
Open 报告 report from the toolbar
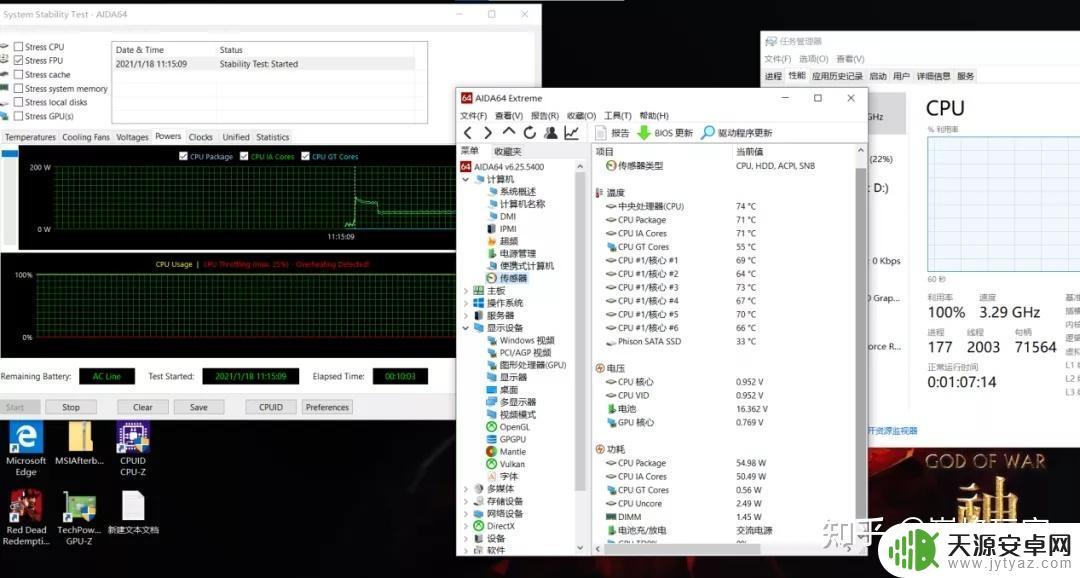click(612, 133)
